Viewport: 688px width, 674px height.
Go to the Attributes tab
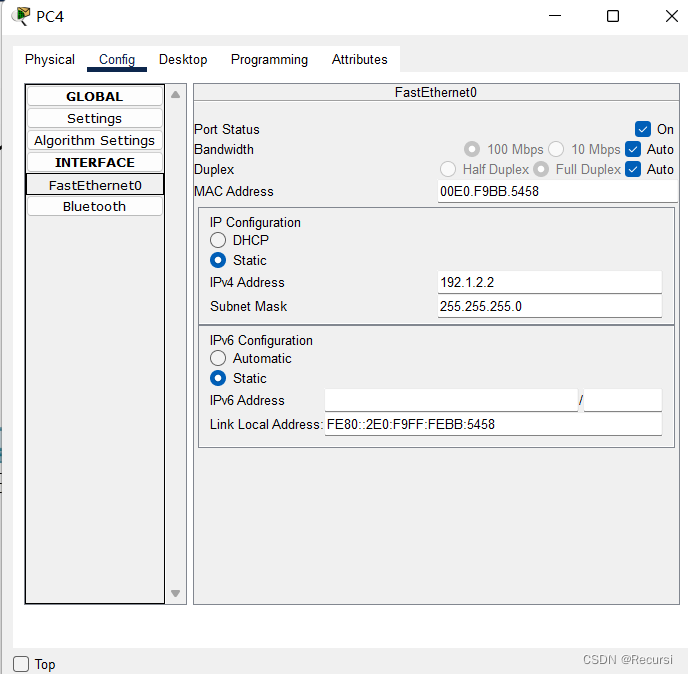[x=359, y=59]
